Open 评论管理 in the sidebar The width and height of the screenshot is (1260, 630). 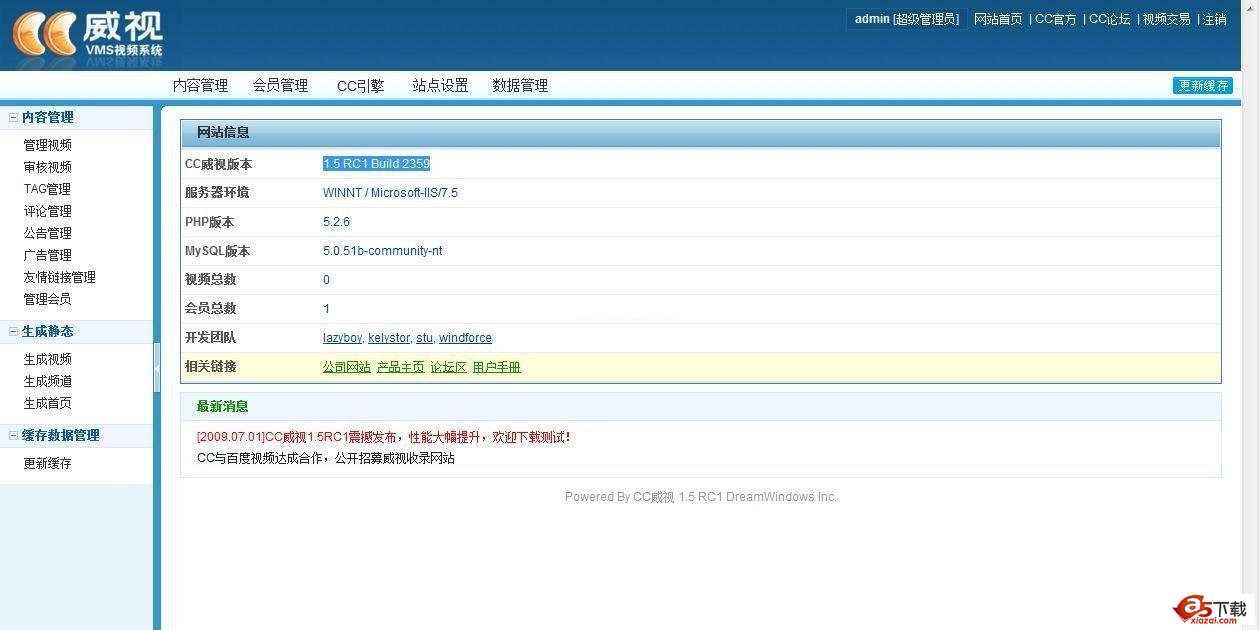point(48,211)
